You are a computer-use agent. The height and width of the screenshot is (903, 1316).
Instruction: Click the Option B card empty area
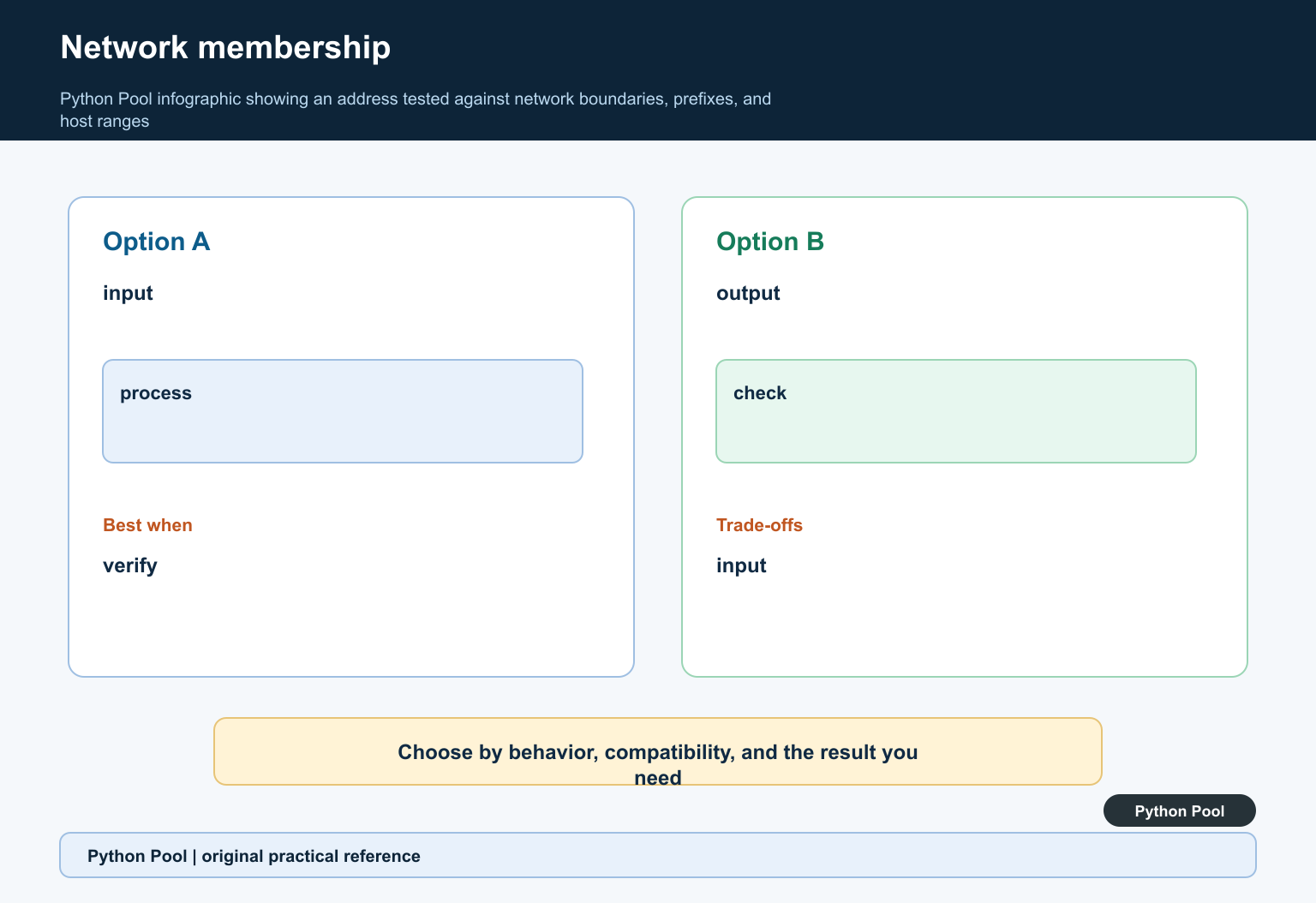coord(965,625)
